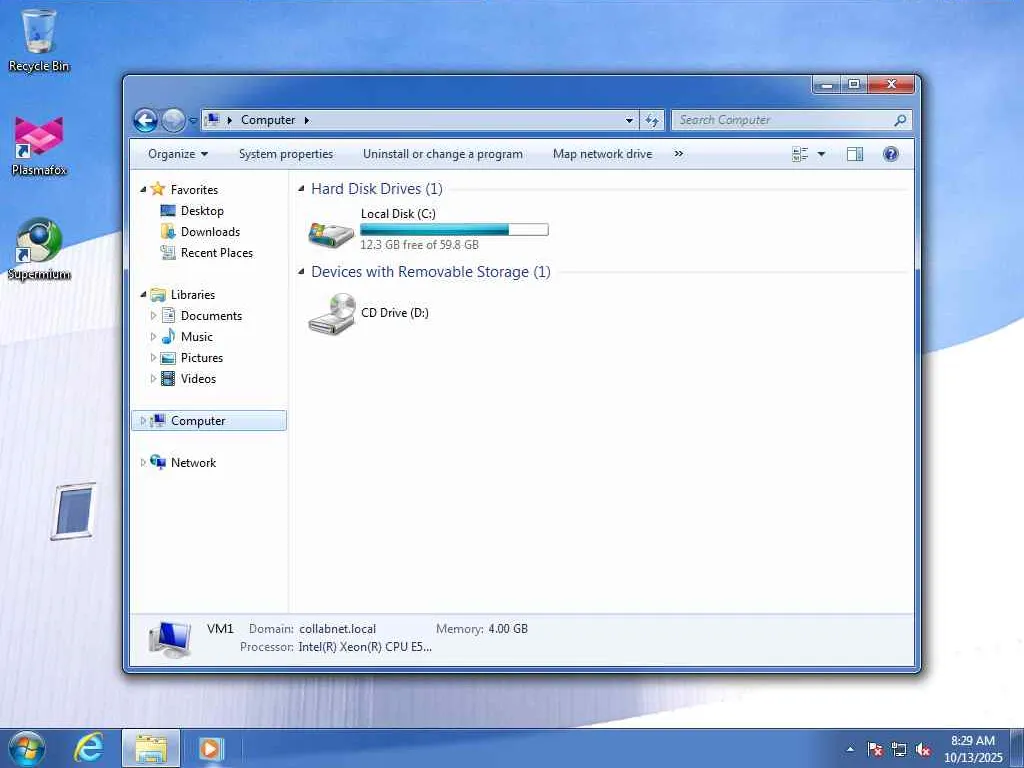This screenshot has width=1024, height=768.
Task: Select the Local Disk (C:) drive icon
Action: click(331, 234)
